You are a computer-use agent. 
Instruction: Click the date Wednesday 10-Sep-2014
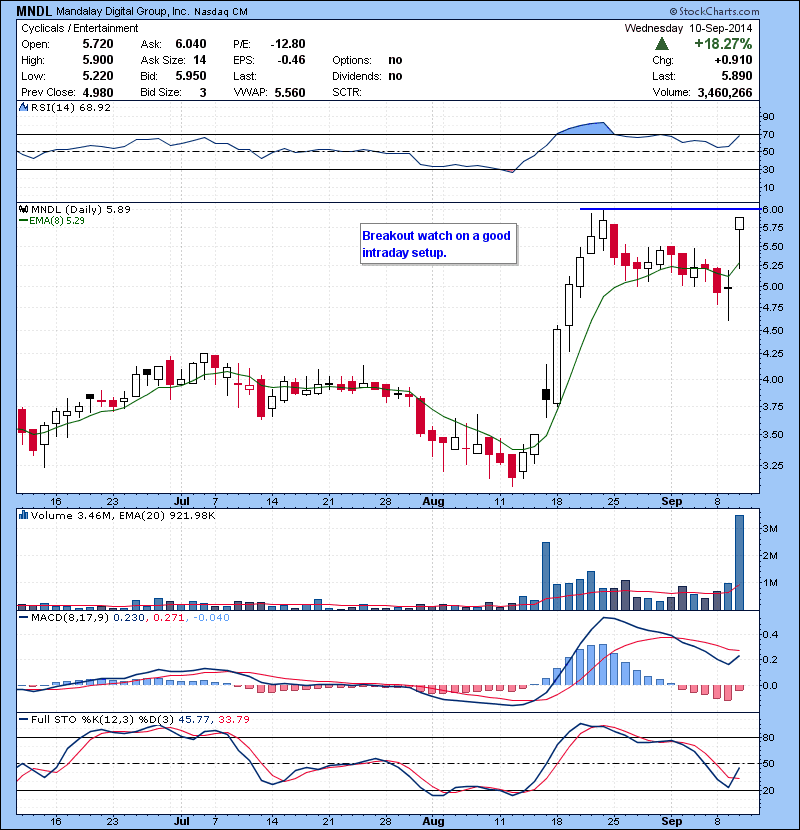pyautogui.click(x=688, y=28)
